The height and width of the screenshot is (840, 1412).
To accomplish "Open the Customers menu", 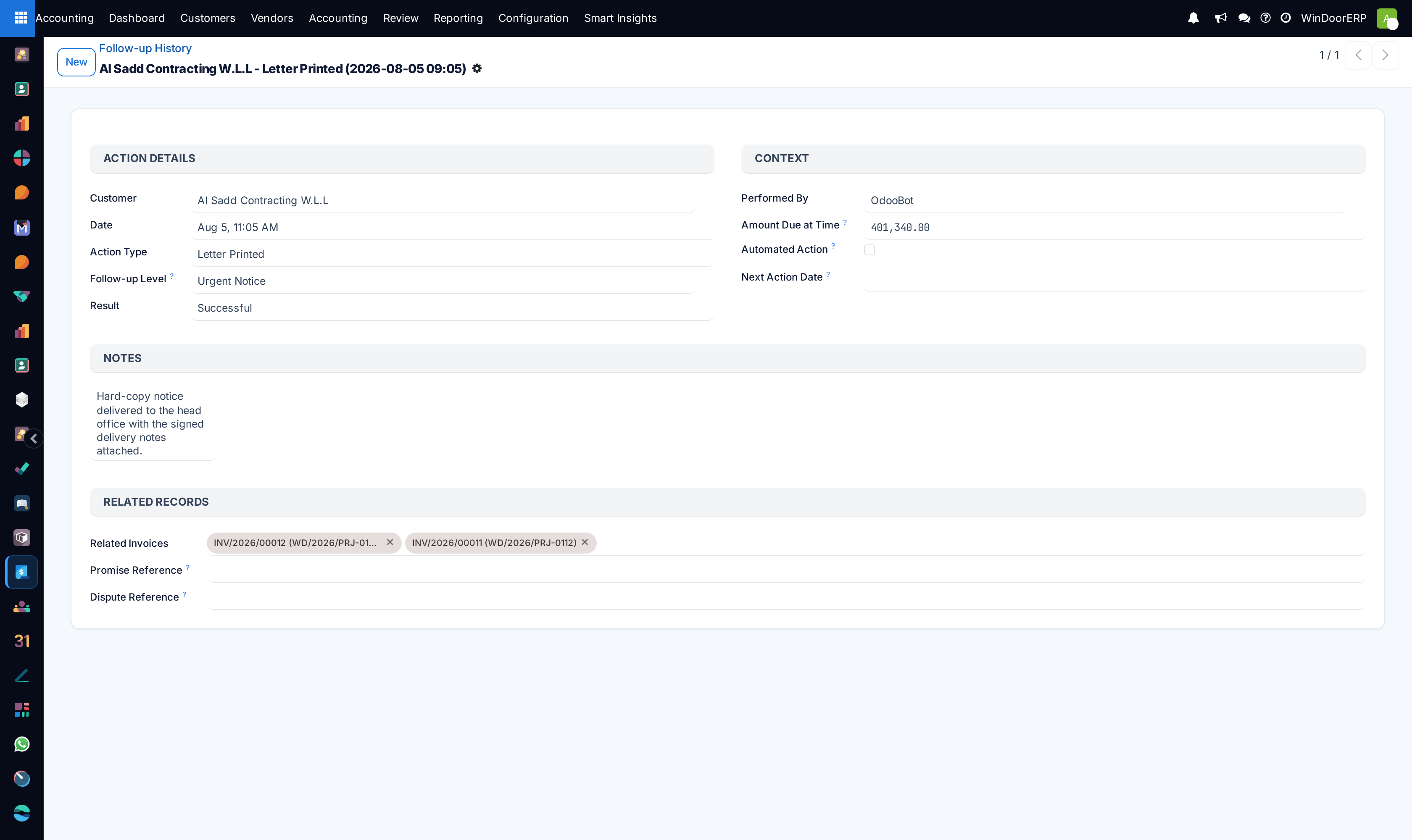I will coord(208,18).
